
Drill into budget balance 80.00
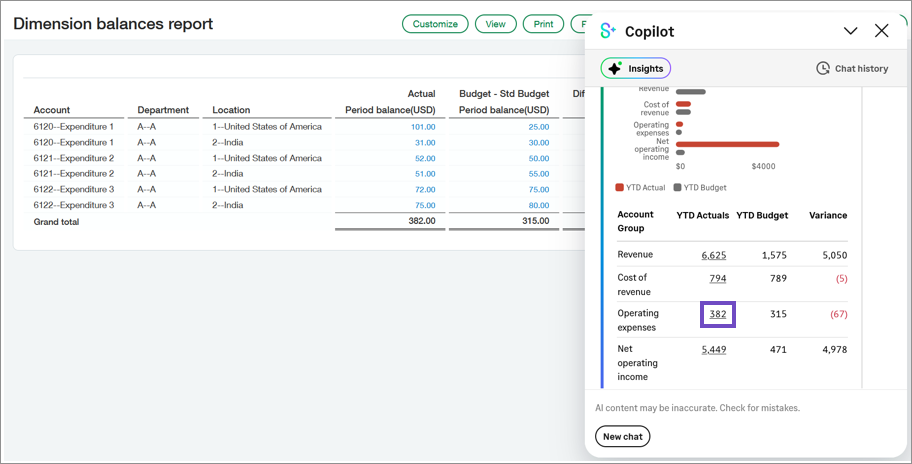538,205
